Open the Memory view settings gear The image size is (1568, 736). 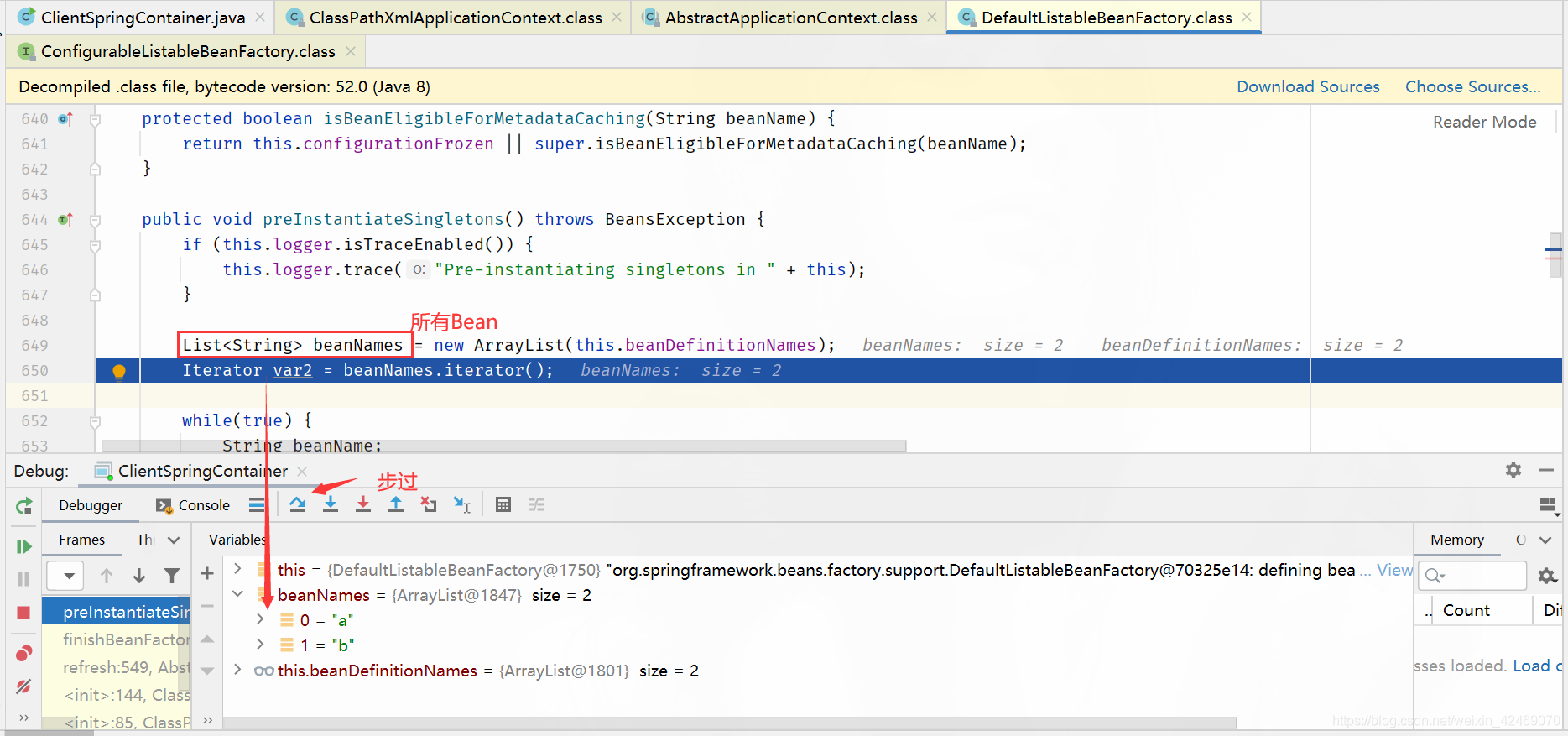click(x=1547, y=576)
